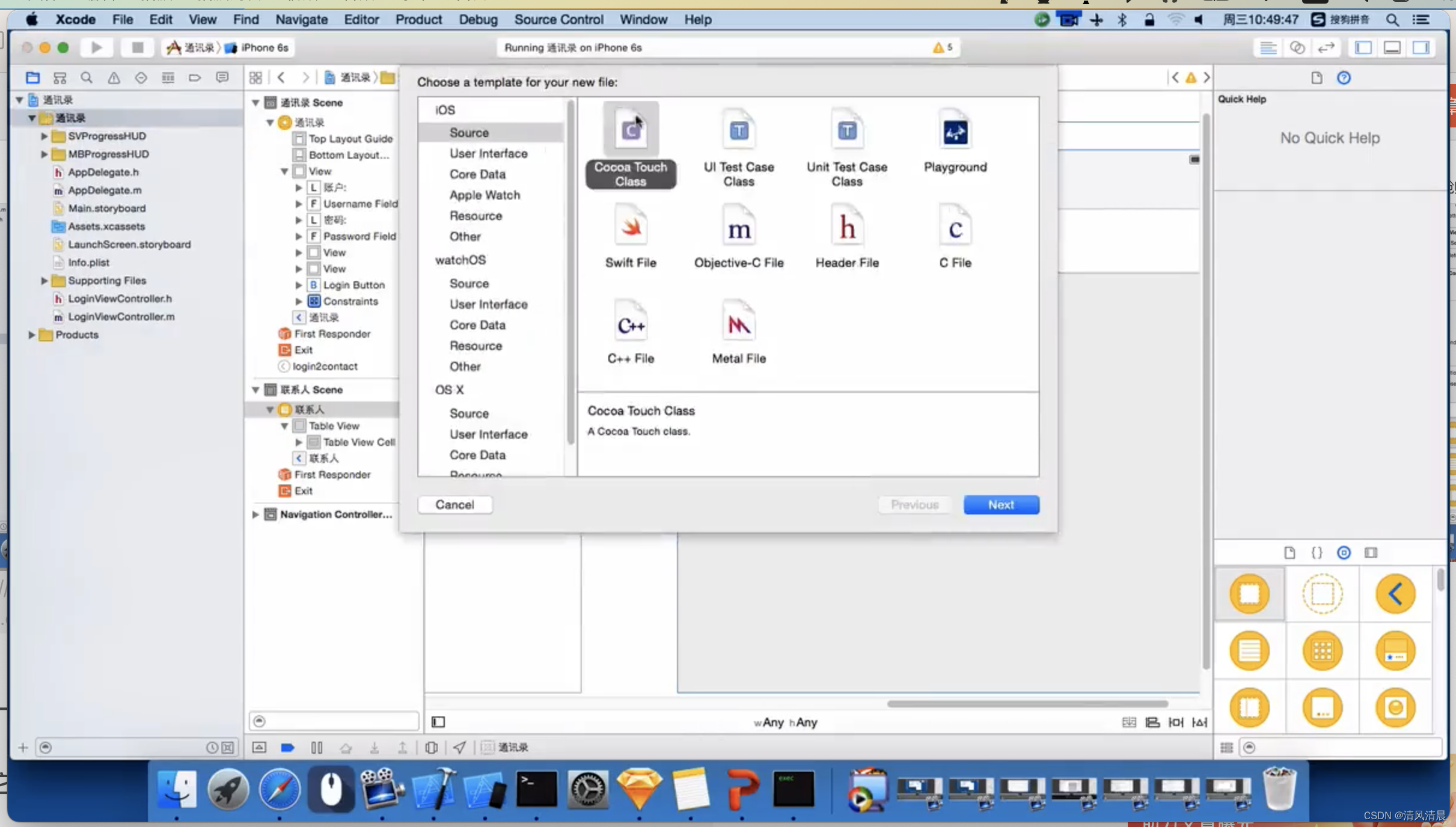Viewport: 1456px width, 827px height.
Task: Select iOS User Interface category
Action: coord(488,153)
